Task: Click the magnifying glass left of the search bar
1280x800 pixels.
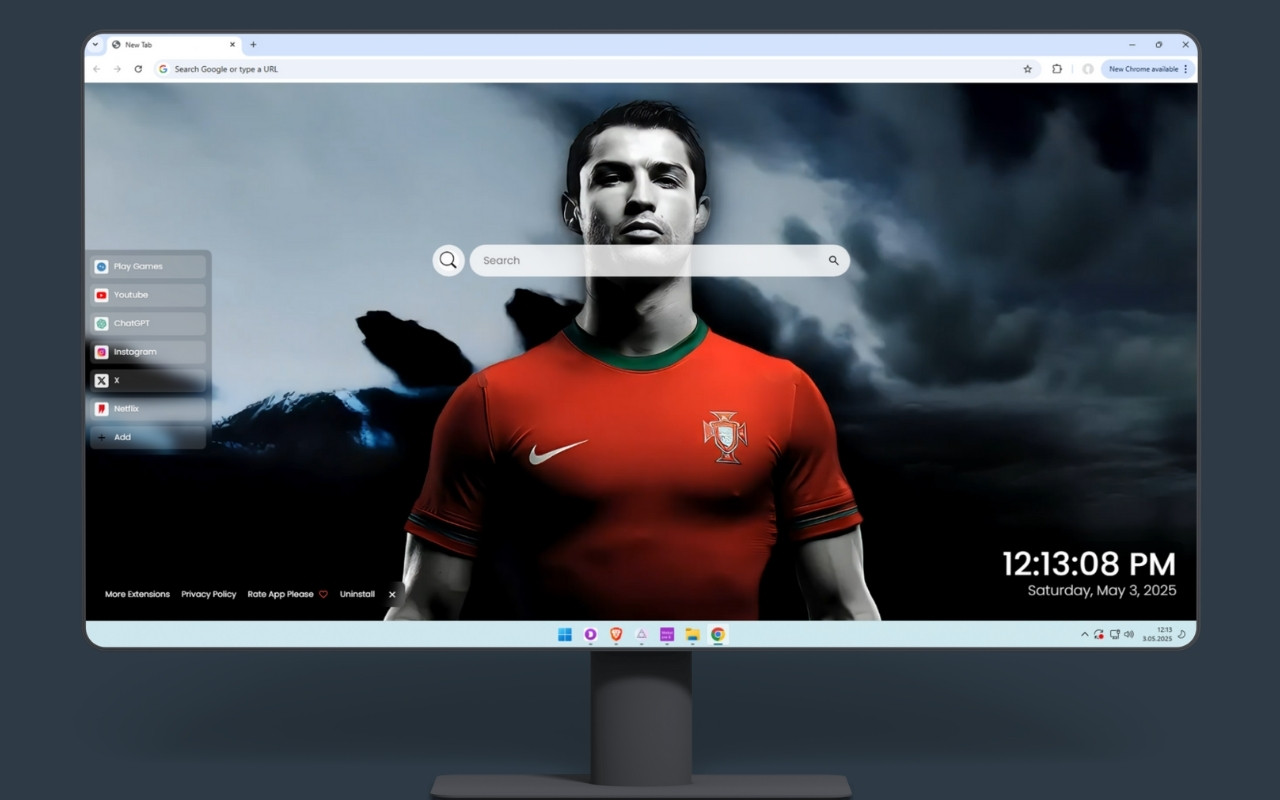Action: tap(448, 259)
